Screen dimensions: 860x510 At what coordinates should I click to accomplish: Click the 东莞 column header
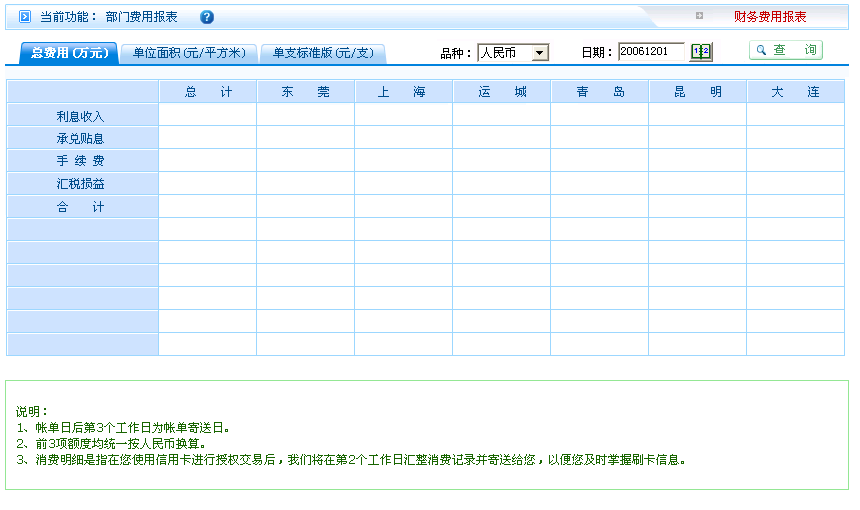click(305, 92)
